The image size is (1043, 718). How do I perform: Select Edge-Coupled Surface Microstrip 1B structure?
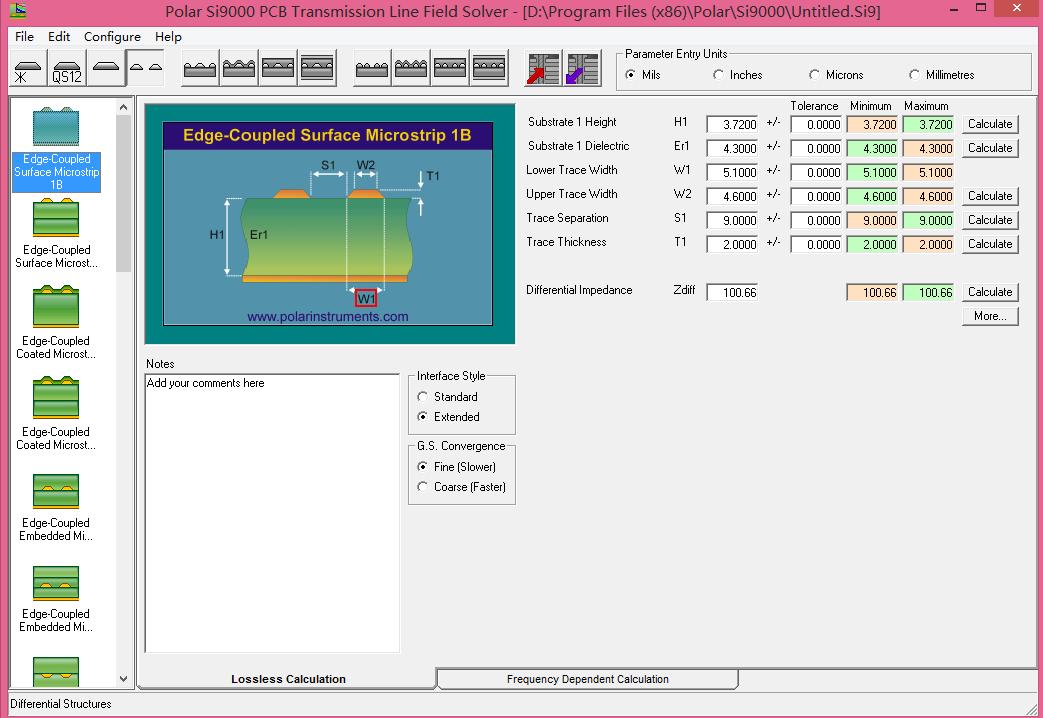coord(57,149)
